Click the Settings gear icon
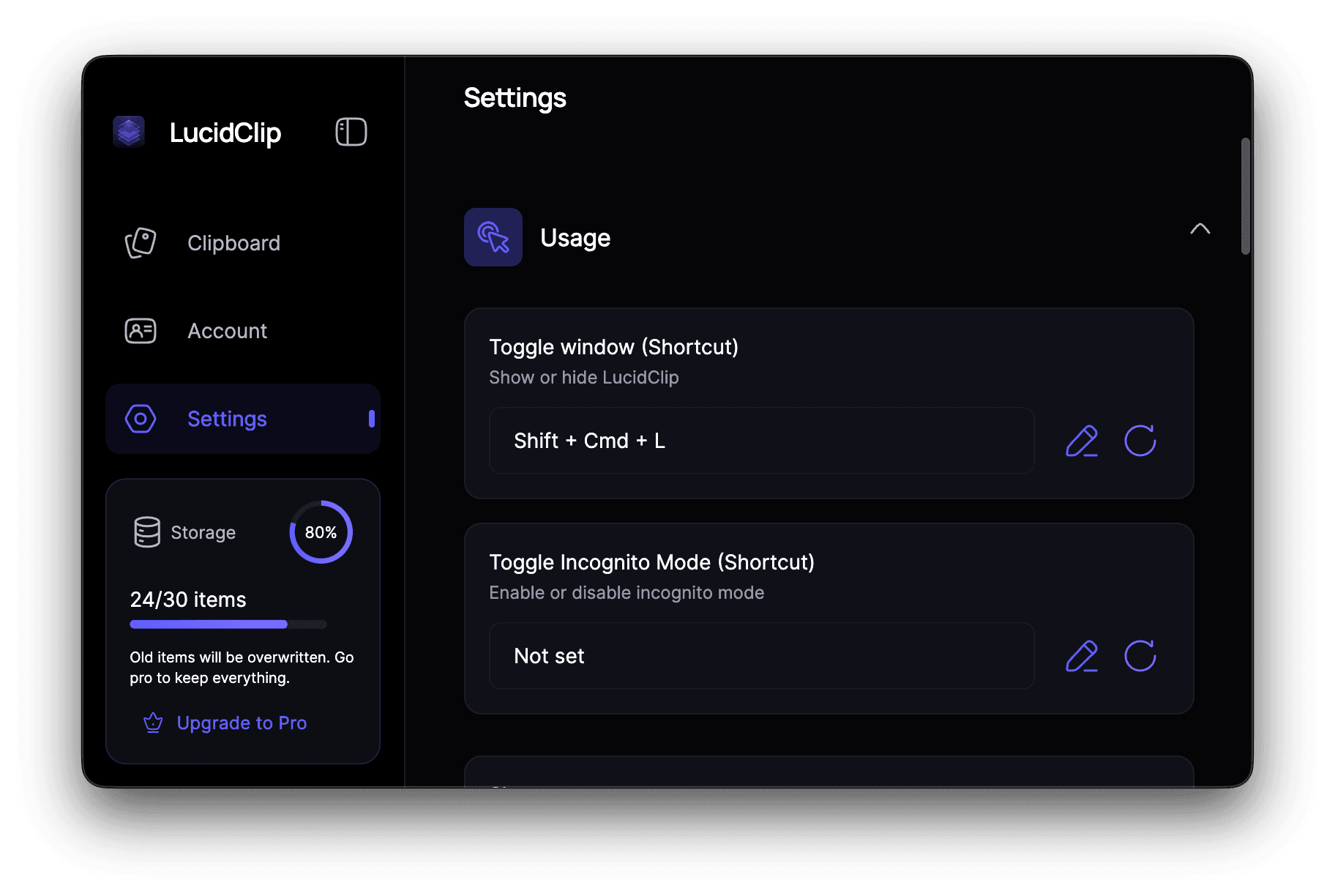Screen dimensions: 1335x896 [x=140, y=419]
